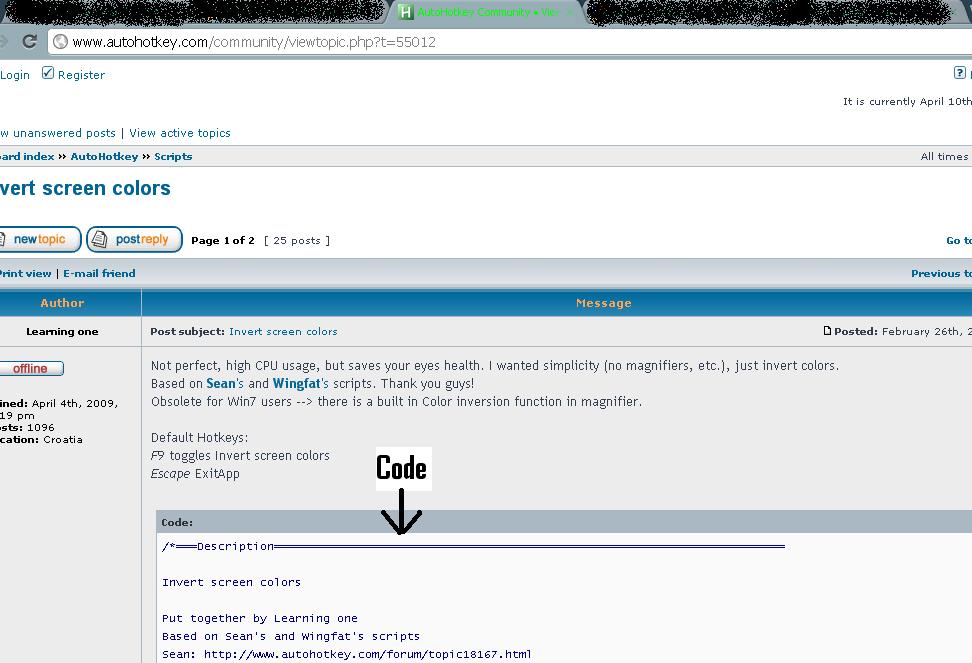Click E-mail friend link
Viewport: 972px width, 663px height.
[x=99, y=273]
